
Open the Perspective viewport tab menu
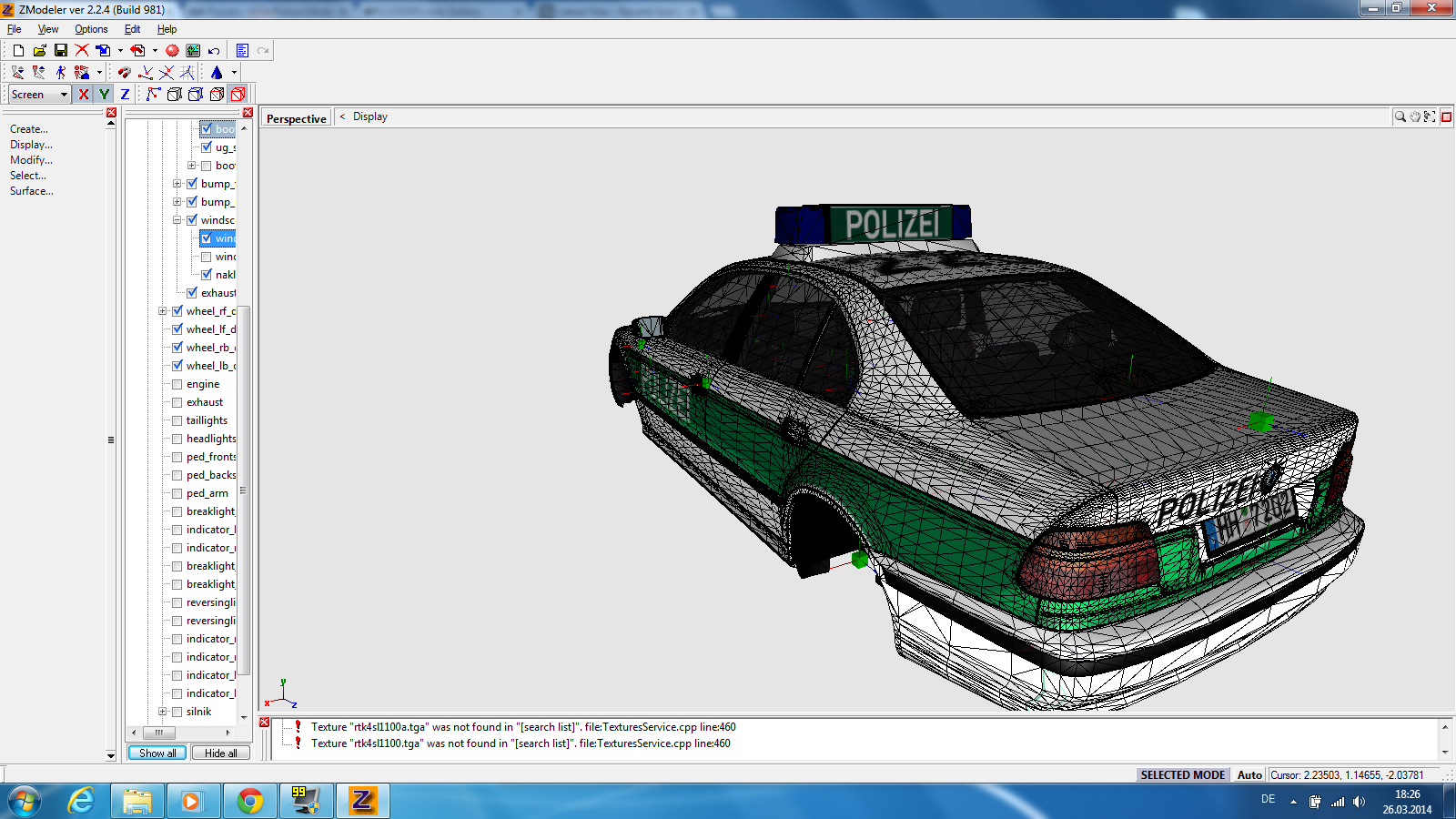296,118
